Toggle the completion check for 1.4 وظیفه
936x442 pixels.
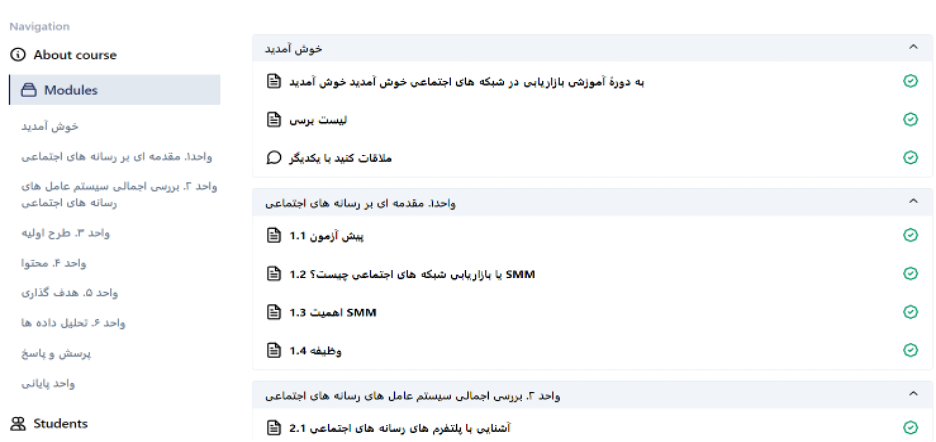tap(910, 350)
